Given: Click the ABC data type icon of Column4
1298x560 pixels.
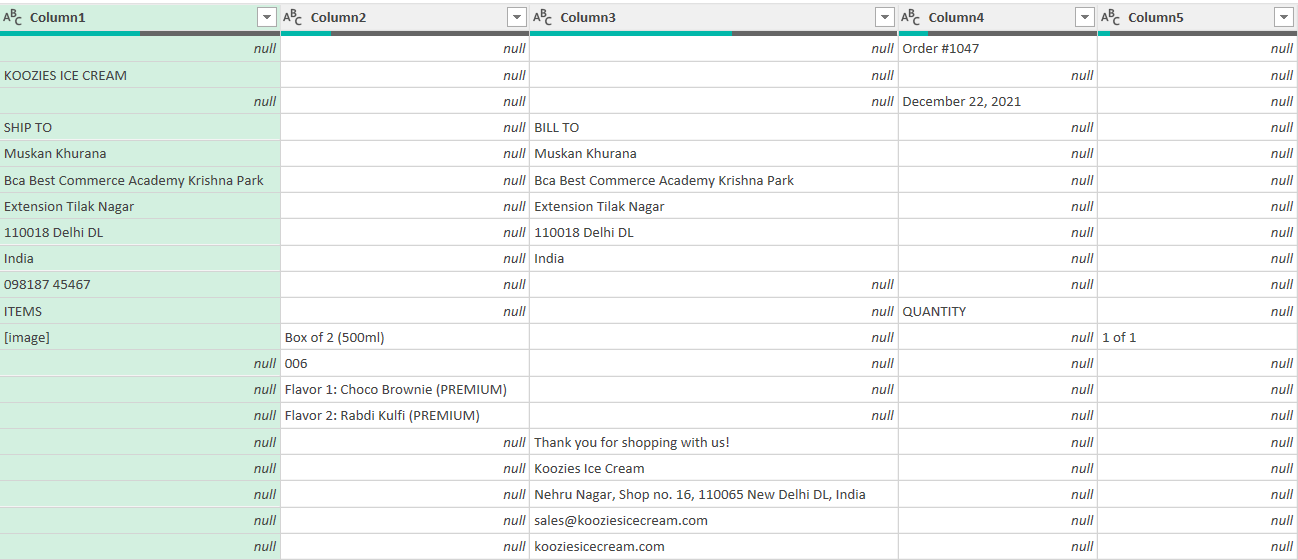Looking at the screenshot, I should (911, 17).
